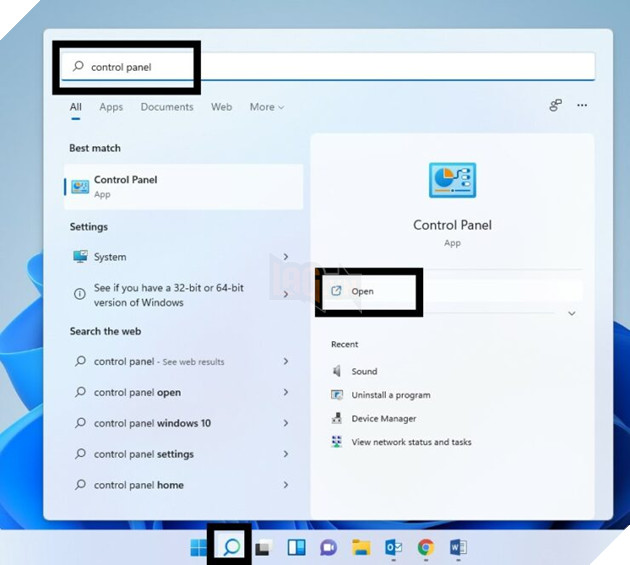Launch Google Chrome from the taskbar

(426, 547)
